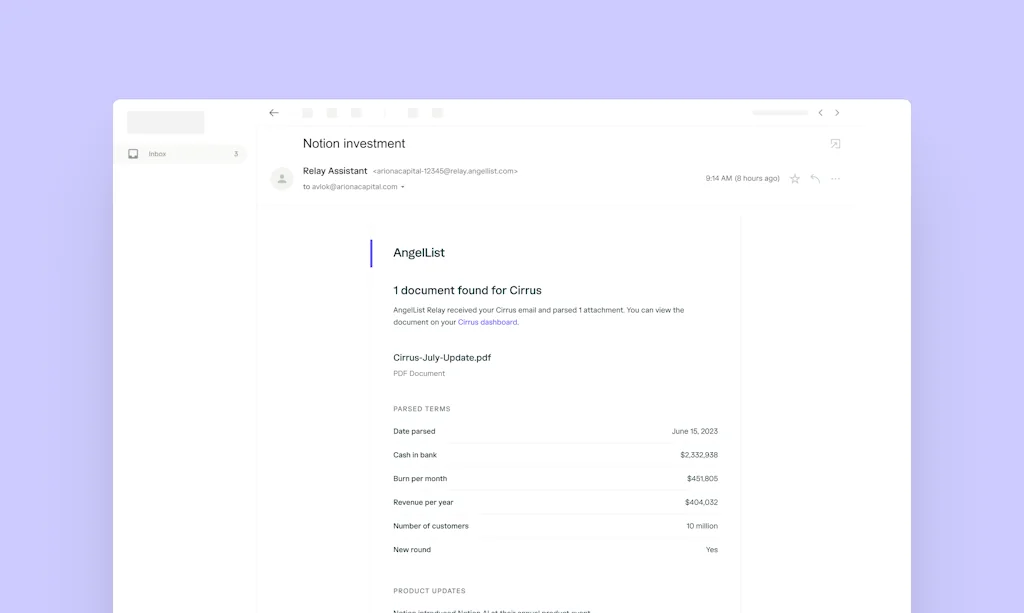The image size is (1024, 613).
Task: Click the pagination progress bar at top right
Action: (x=779, y=113)
